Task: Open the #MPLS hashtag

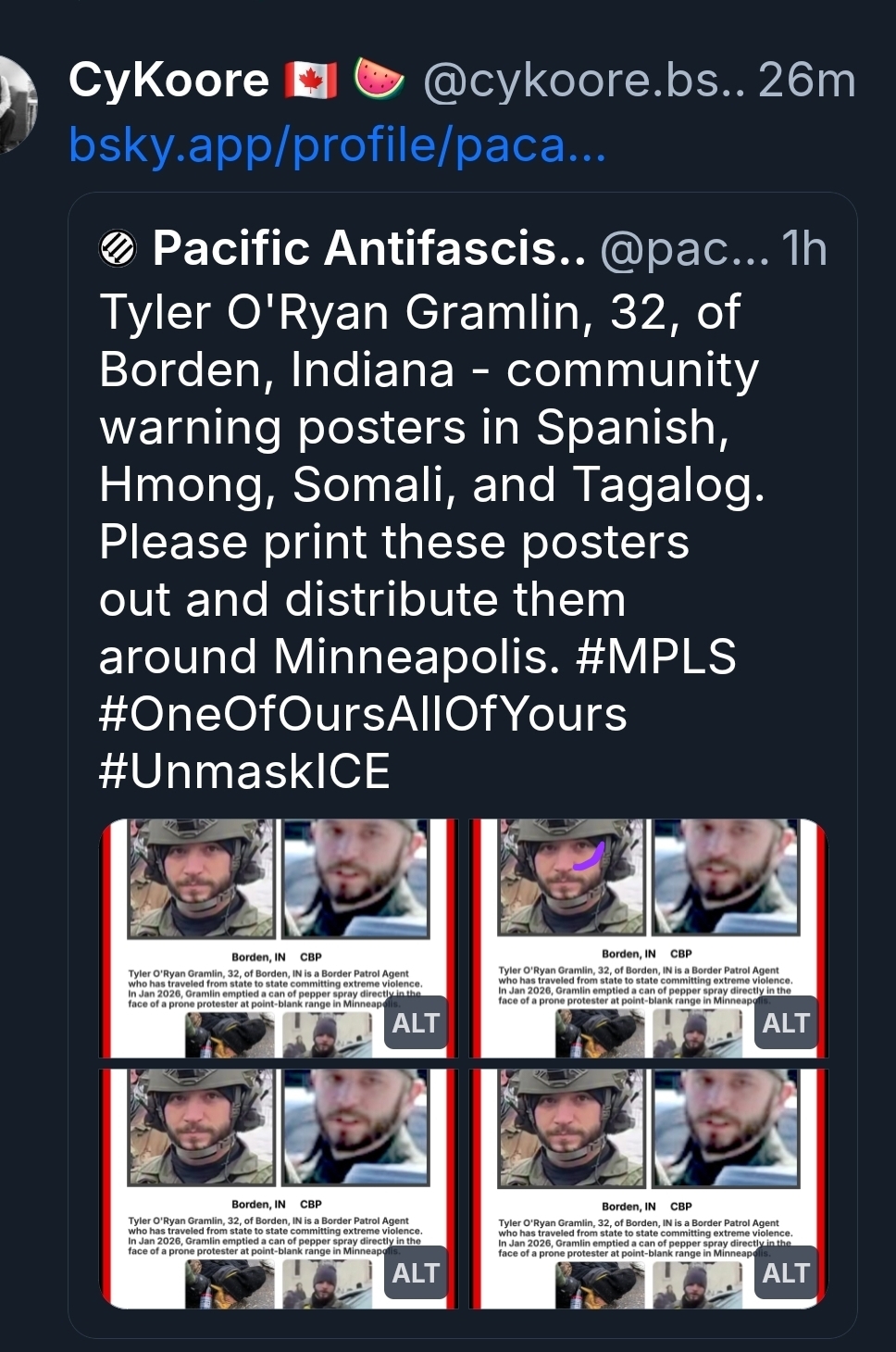Action: click(x=655, y=657)
